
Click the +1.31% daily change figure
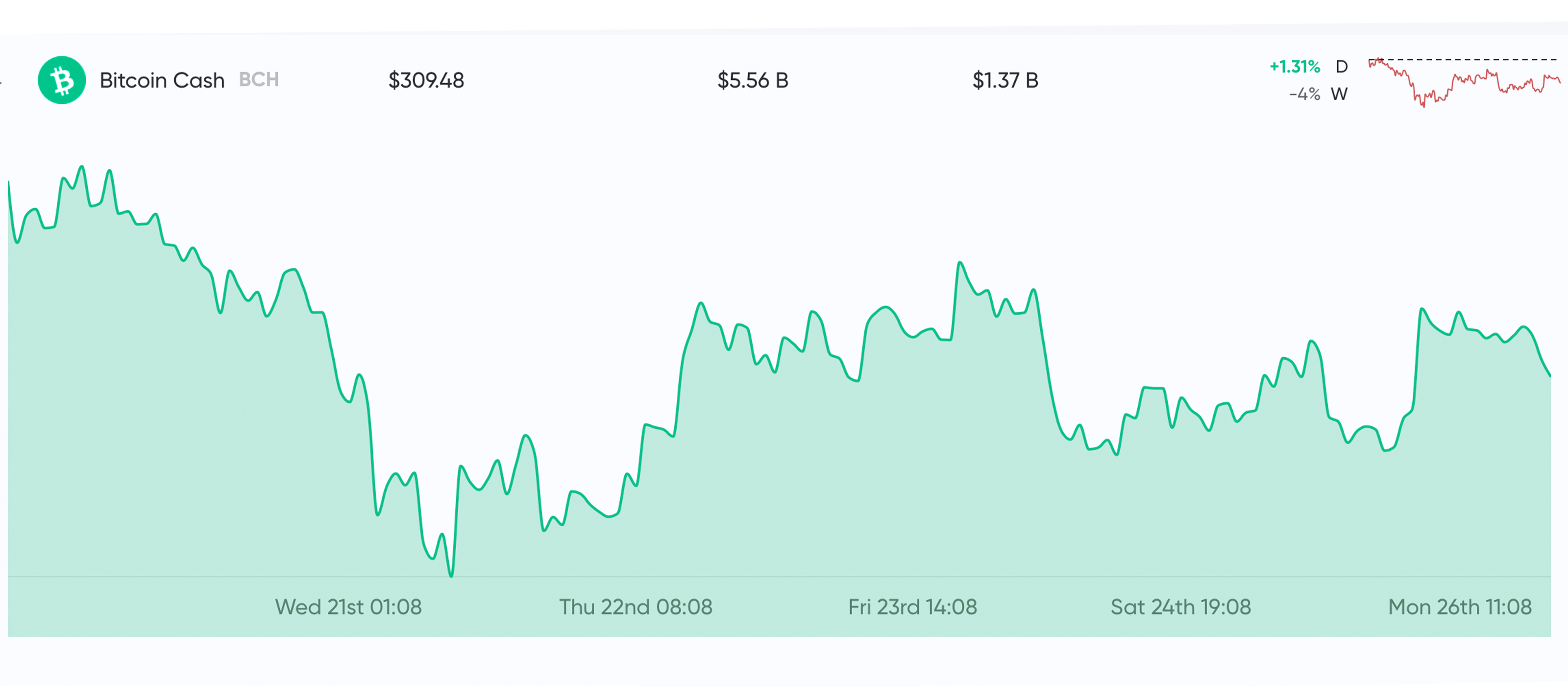[1294, 66]
